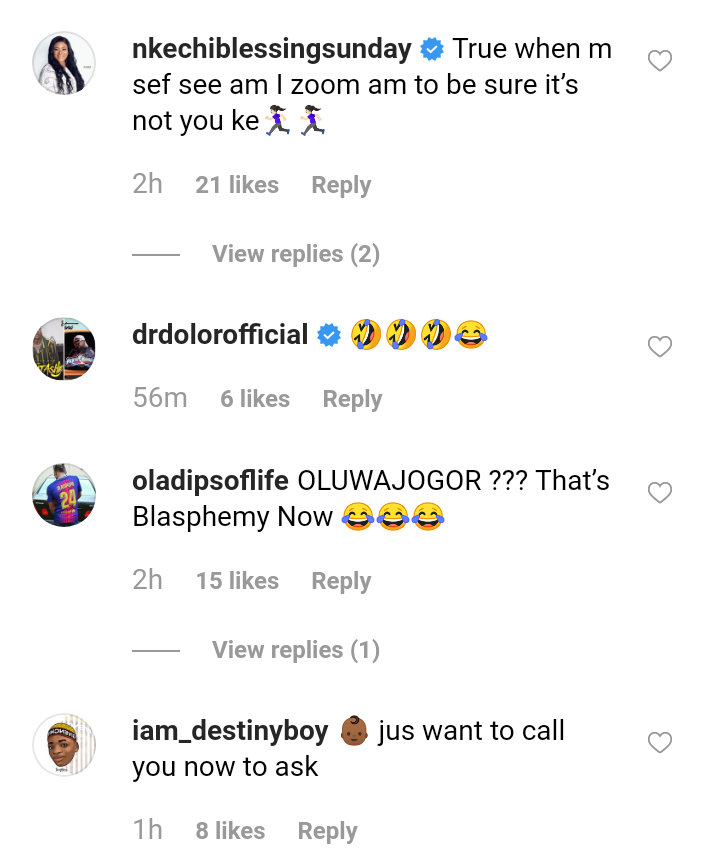Reply to iam_destinyboy's comment
This screenshot has height=864, width=720.
pos(327,831)
